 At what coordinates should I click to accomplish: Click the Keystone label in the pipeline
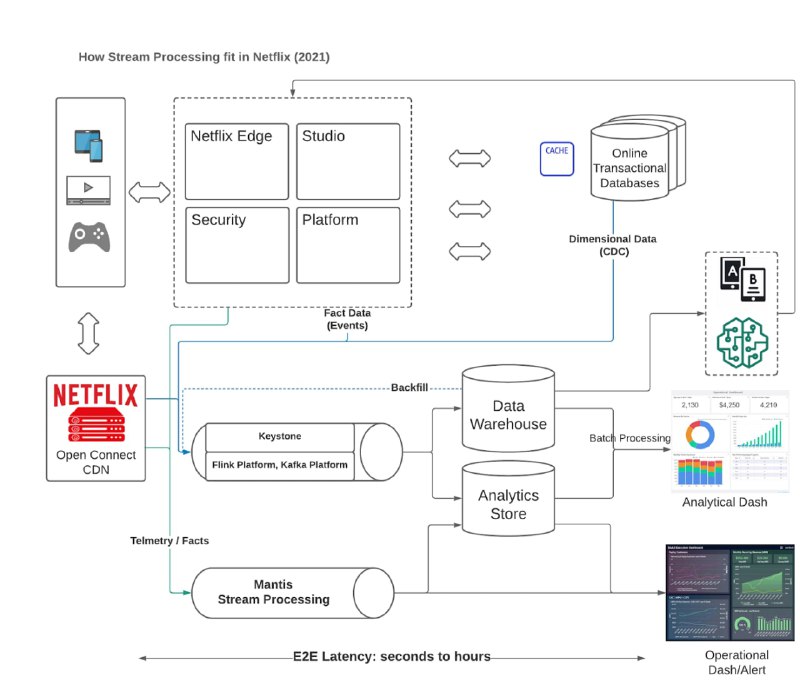280,436
